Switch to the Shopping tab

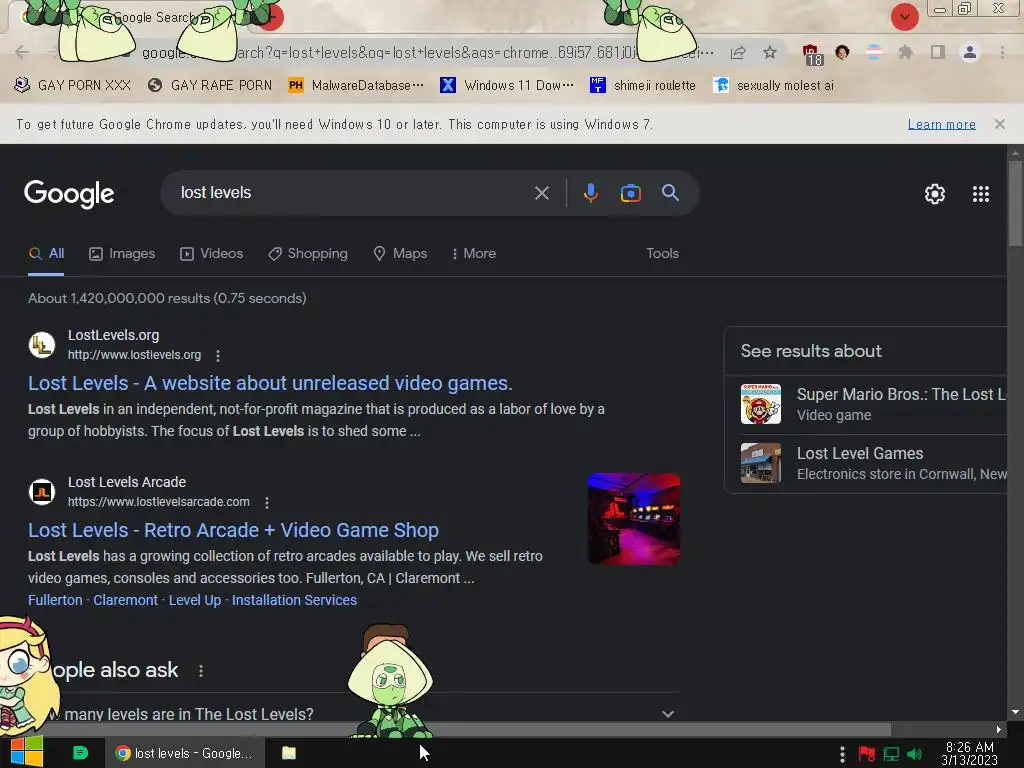(x=308, y=253)
